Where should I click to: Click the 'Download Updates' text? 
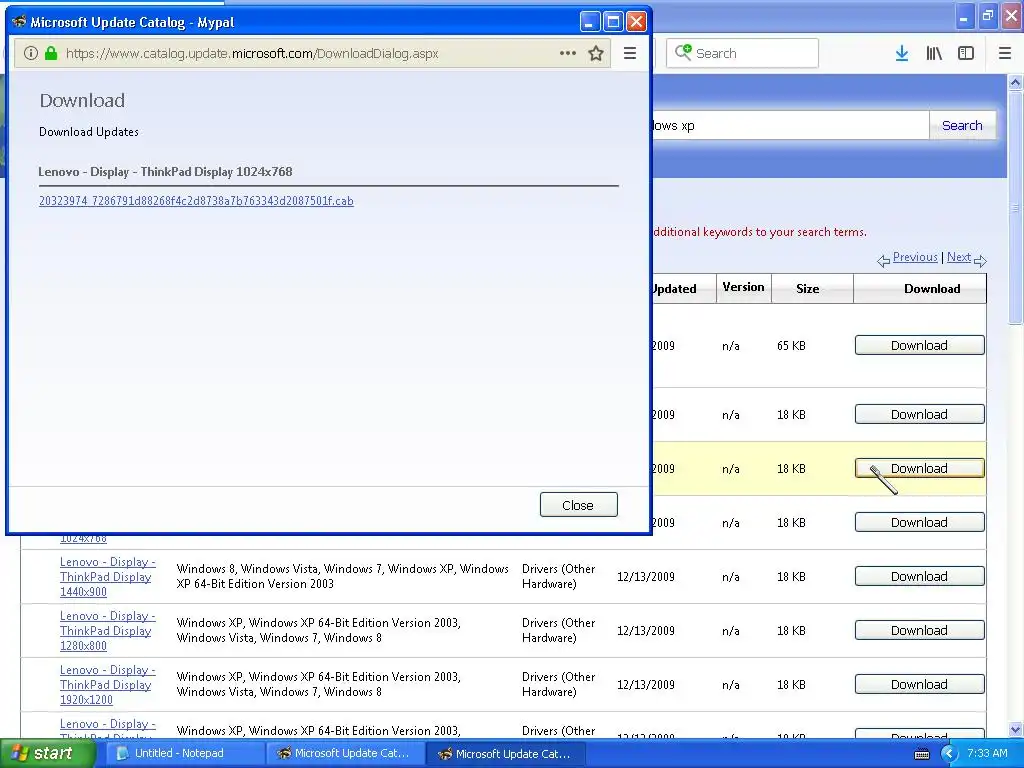[89, 132]
